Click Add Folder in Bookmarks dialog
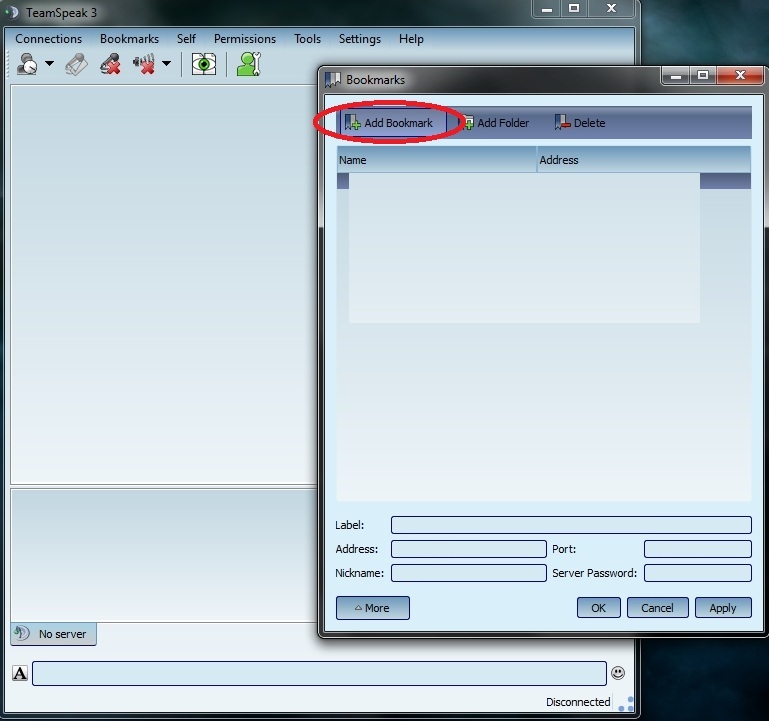The image size is (769, 721). tap(496, 123)
